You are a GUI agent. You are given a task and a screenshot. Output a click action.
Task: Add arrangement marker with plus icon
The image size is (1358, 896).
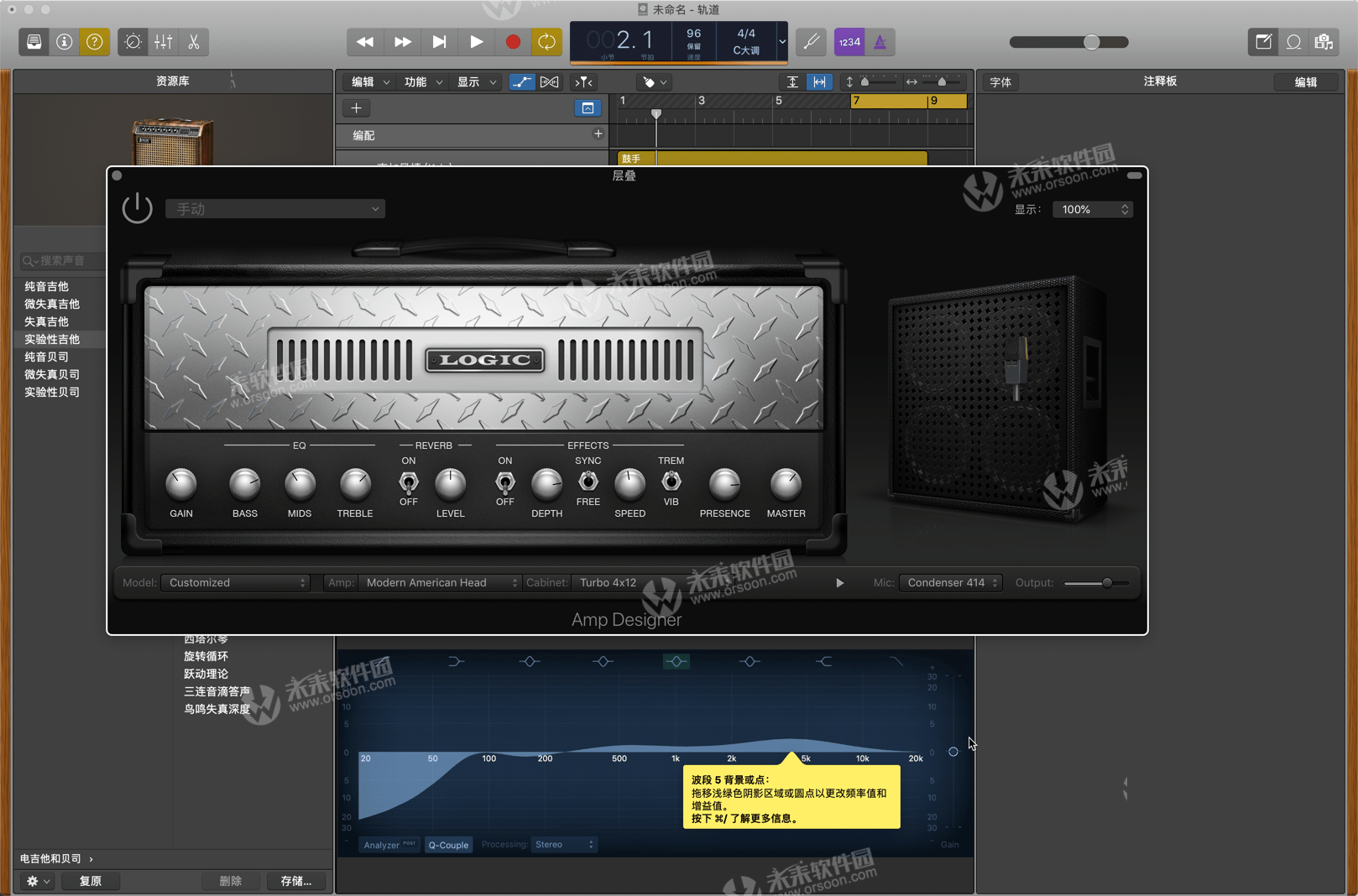click(598, 134)
